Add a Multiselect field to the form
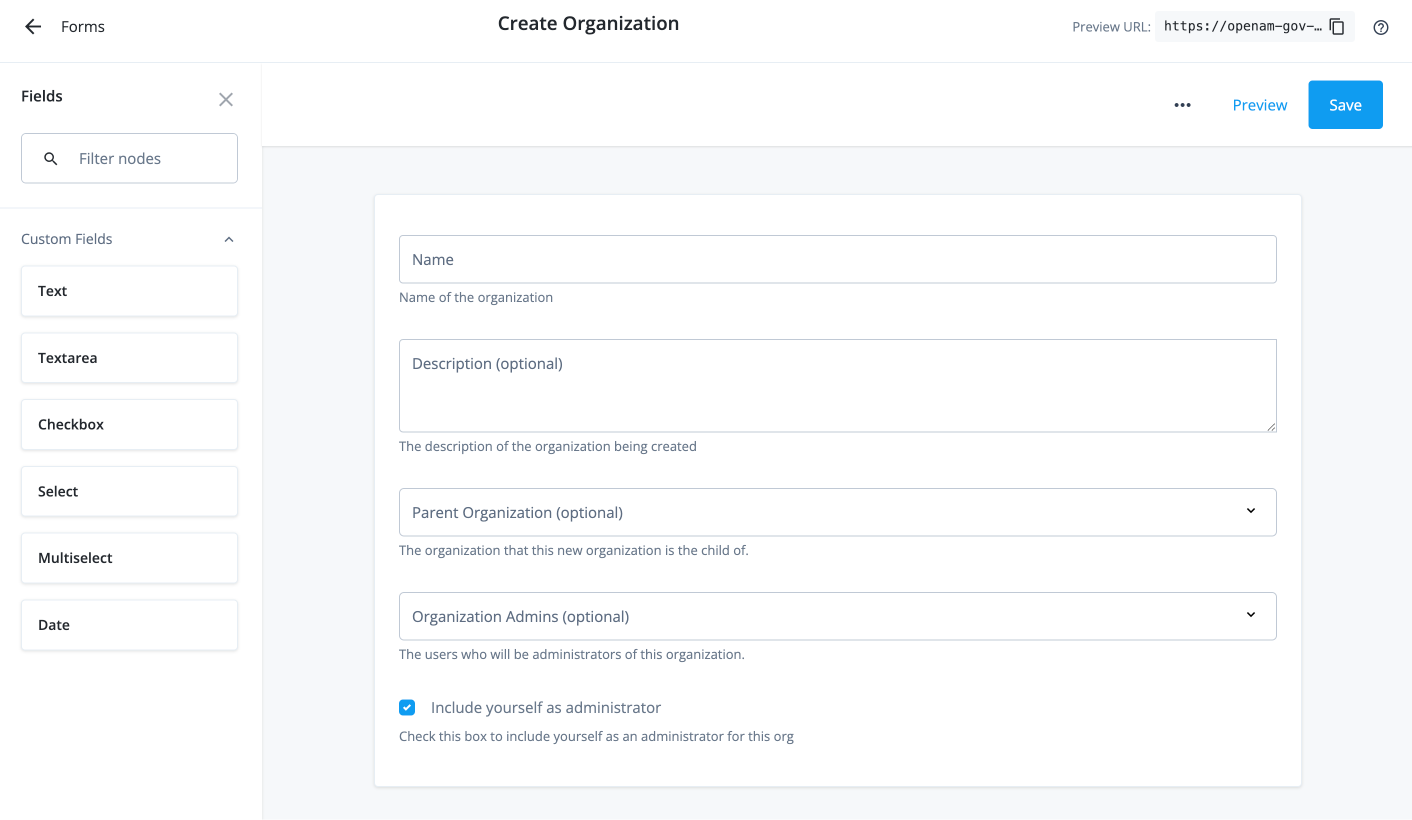Viewport: 1412px width, 820px height. click(x=129, y=558)
